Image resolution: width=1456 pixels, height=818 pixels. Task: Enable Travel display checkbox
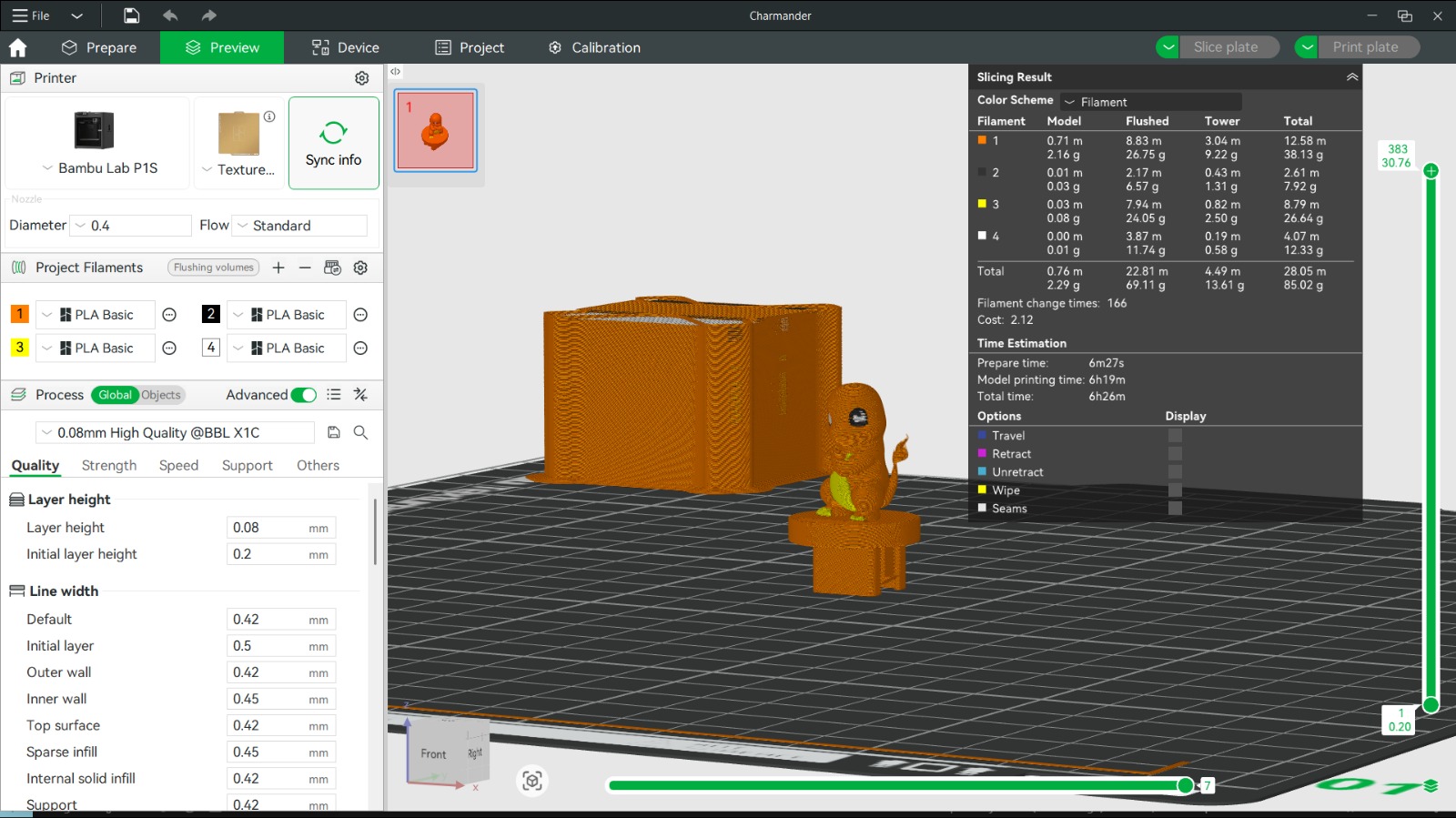click(x=1175, y=436)
